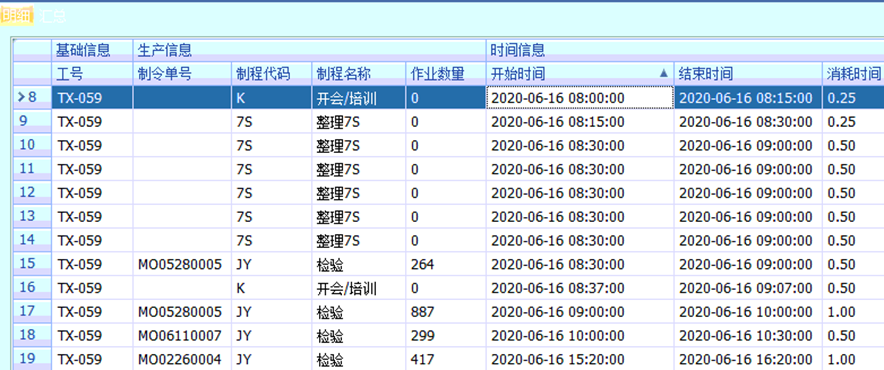
Task: Switch to the 汇总 tab
Action: (52, 15)
